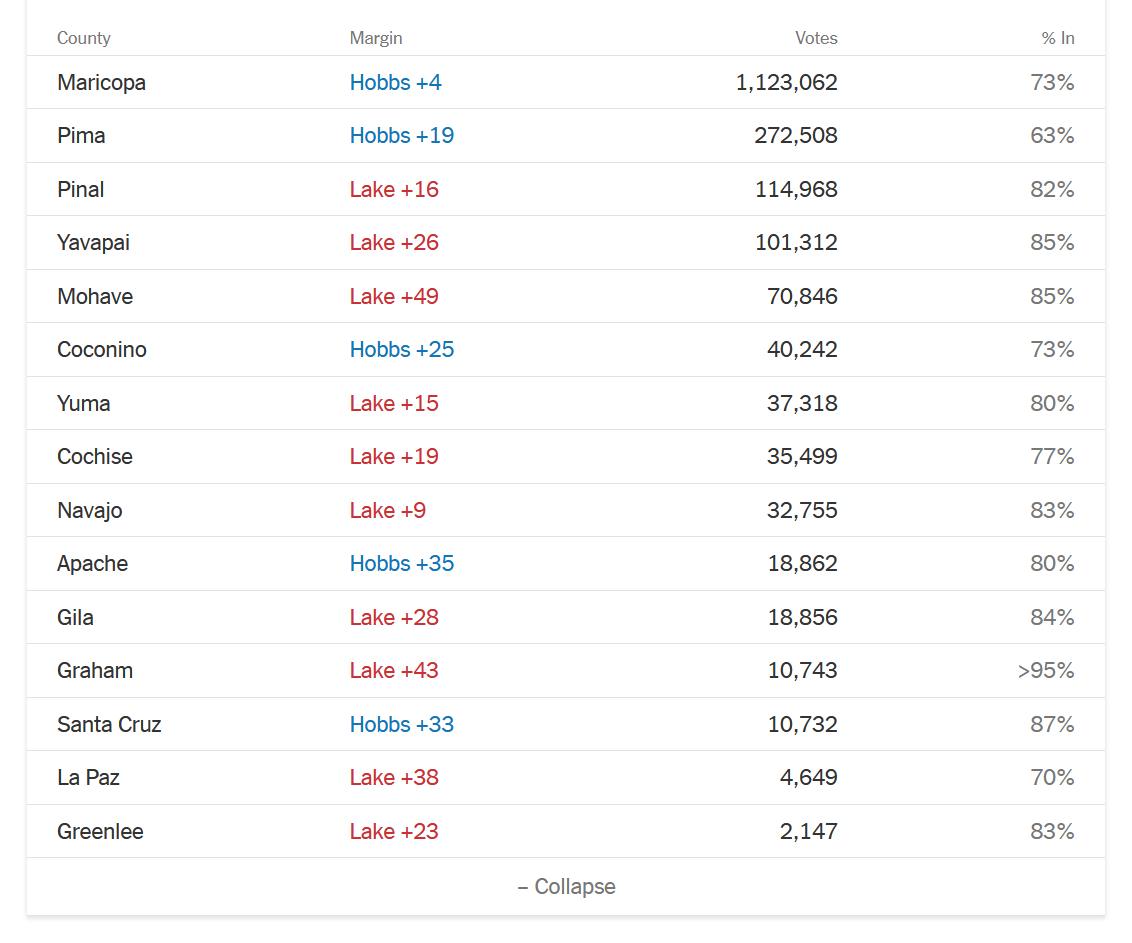
Task: Click the Margin column header
Action: pyautogui.click(x=376, y=38)
